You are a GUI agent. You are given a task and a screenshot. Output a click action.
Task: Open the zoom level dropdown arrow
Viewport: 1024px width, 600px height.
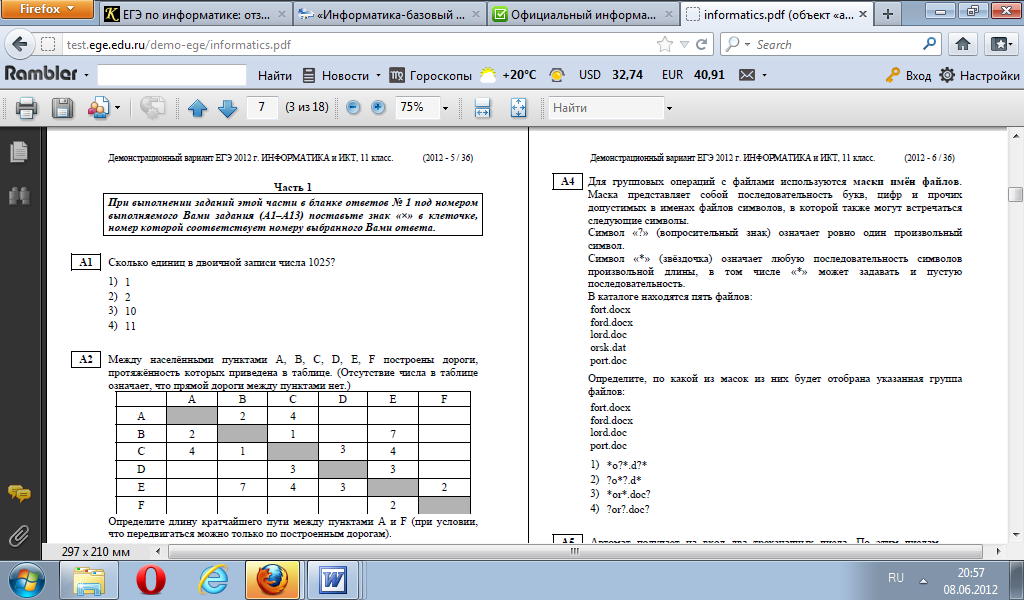point(445,108)
